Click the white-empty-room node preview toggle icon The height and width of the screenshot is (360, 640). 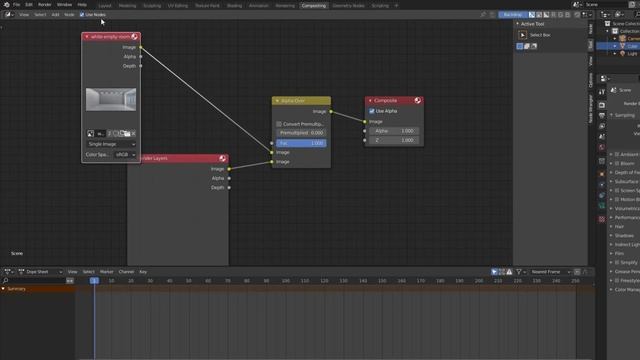point(134,37)
